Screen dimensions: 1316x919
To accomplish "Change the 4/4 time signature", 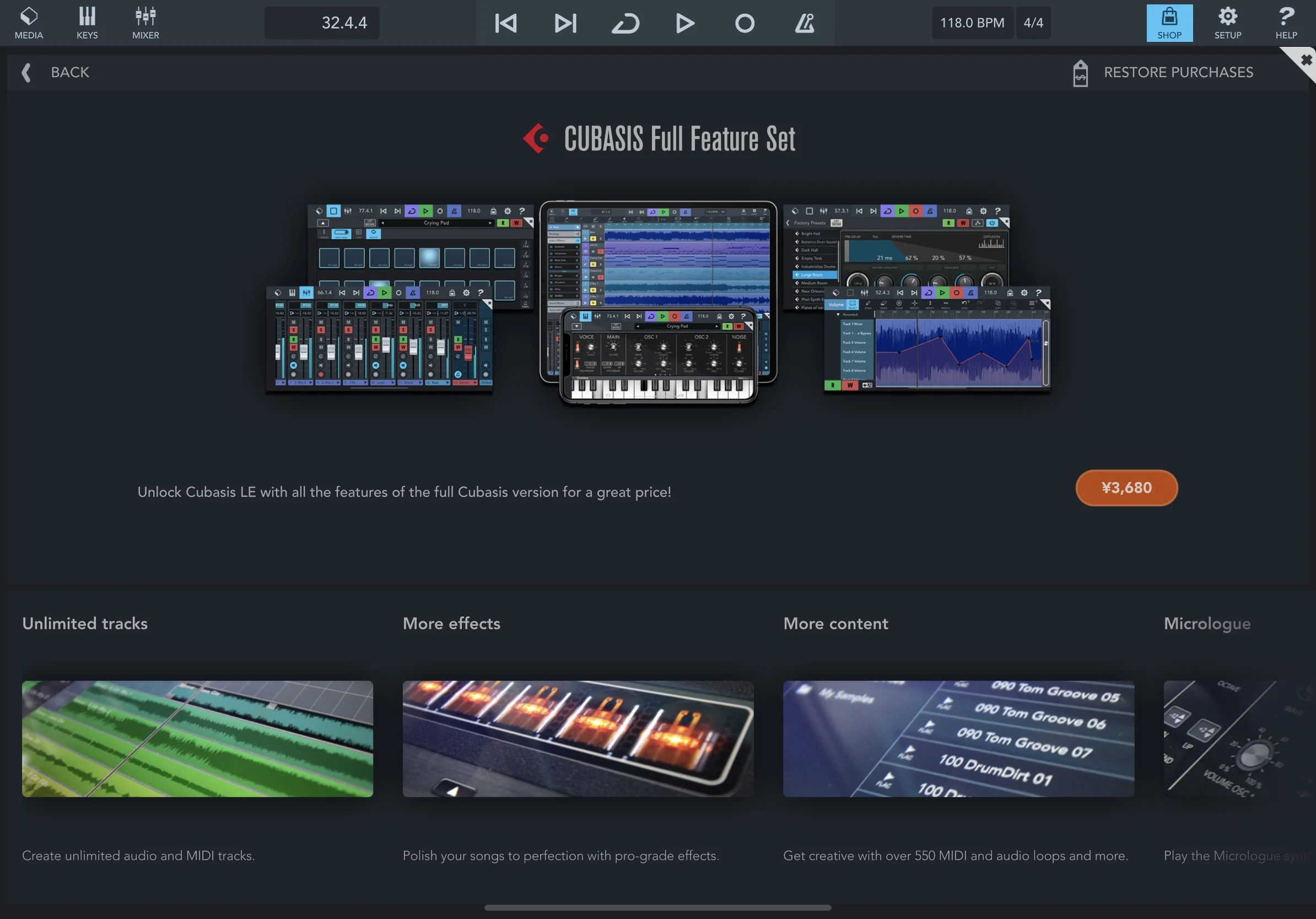I will [x=1033, y=23].
